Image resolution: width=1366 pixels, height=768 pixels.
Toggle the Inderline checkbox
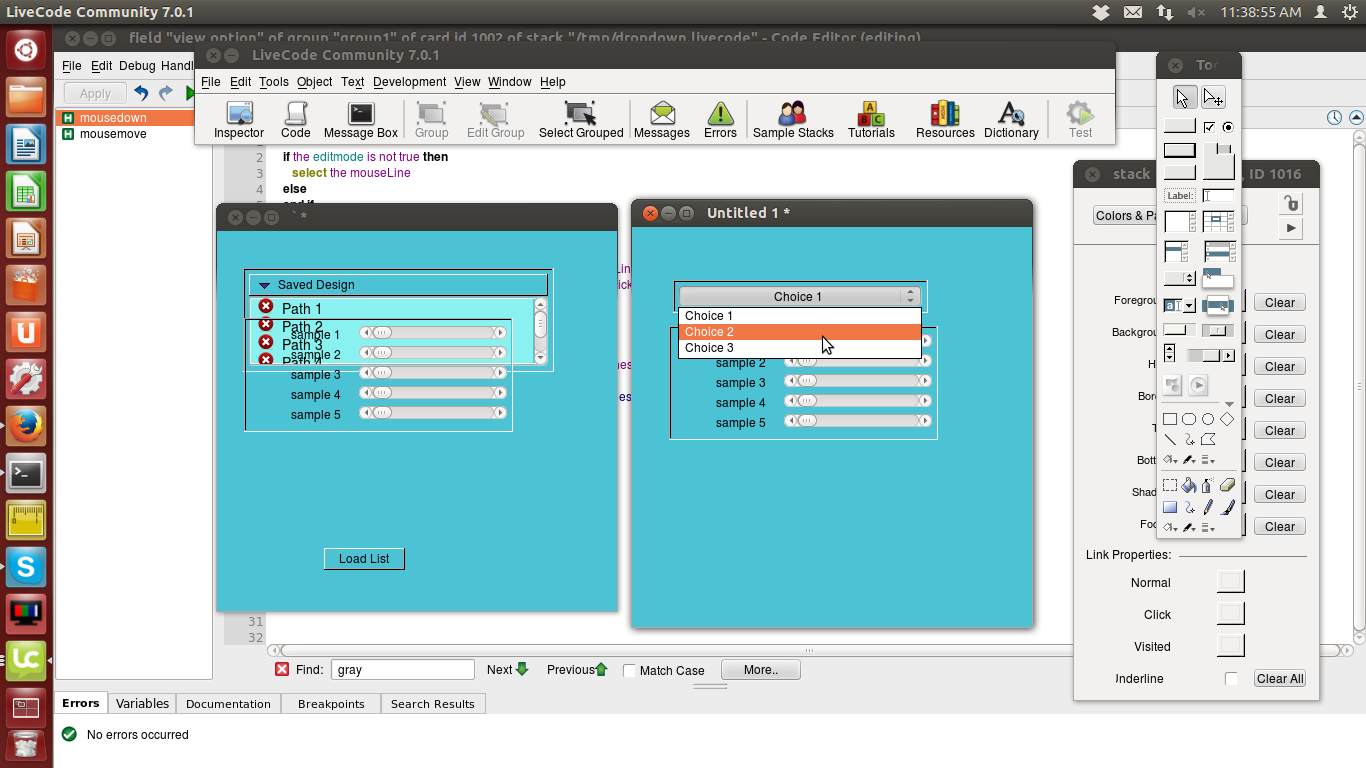[1231, 679]
